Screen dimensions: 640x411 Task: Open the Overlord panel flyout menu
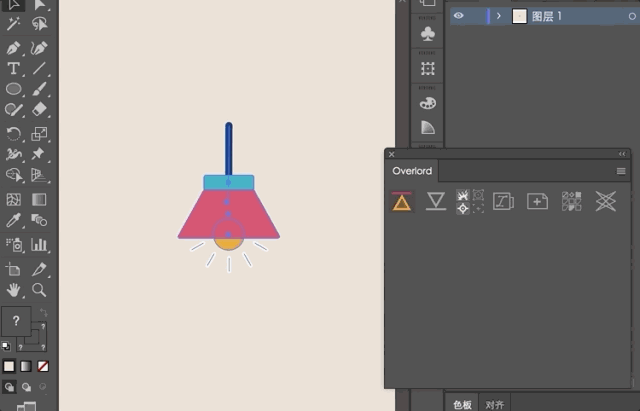tap(621, 171)
